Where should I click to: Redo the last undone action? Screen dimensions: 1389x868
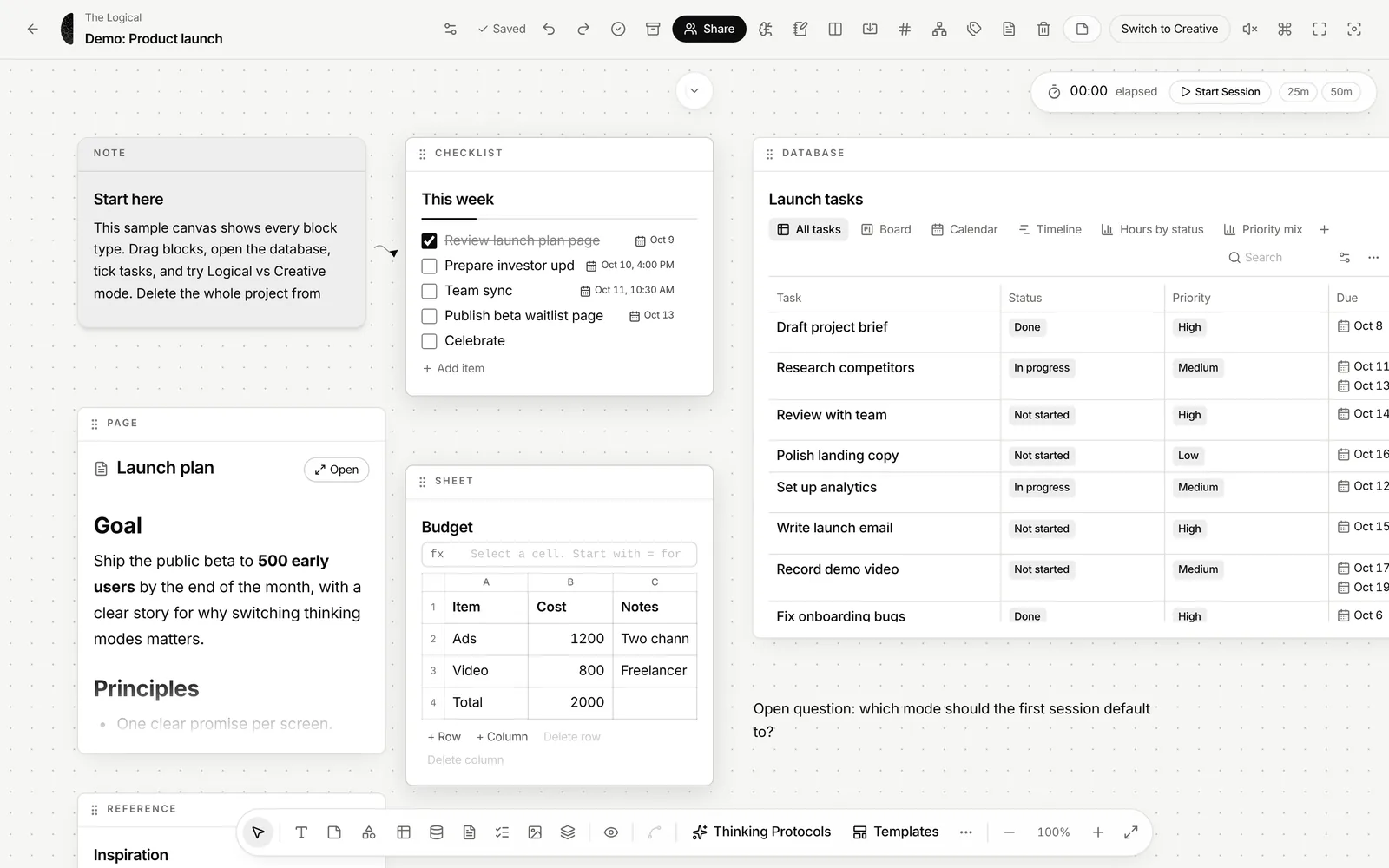[583, 29]
